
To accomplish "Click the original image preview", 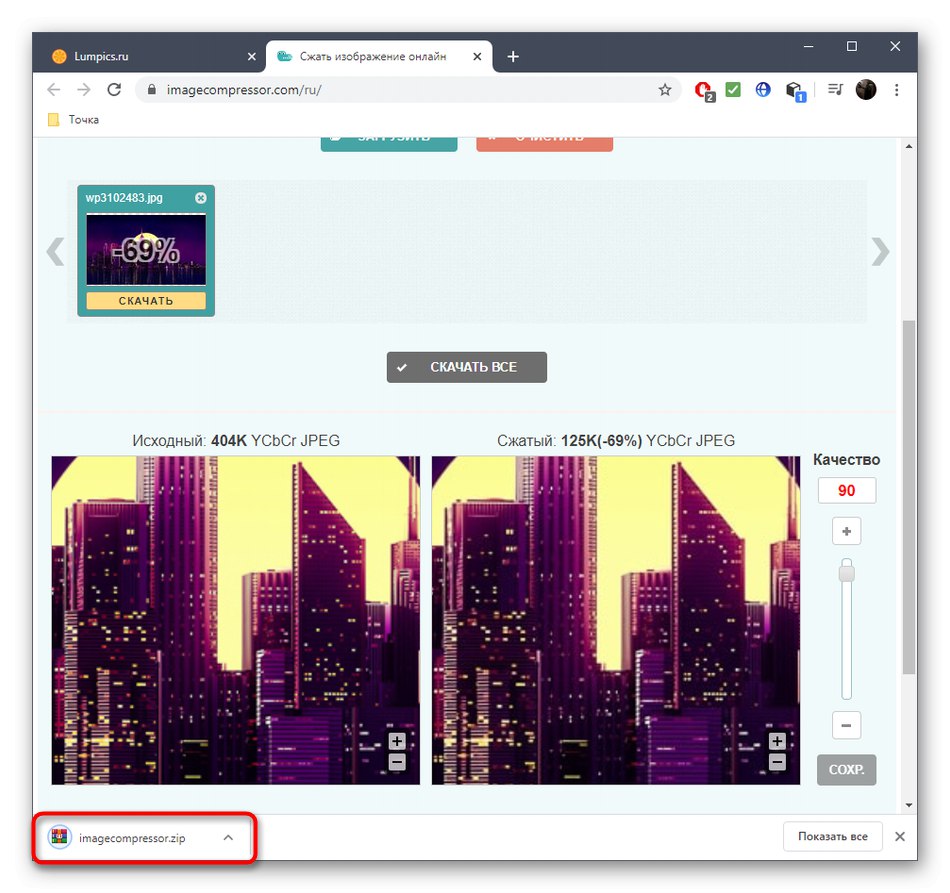I will pos(235,620).
